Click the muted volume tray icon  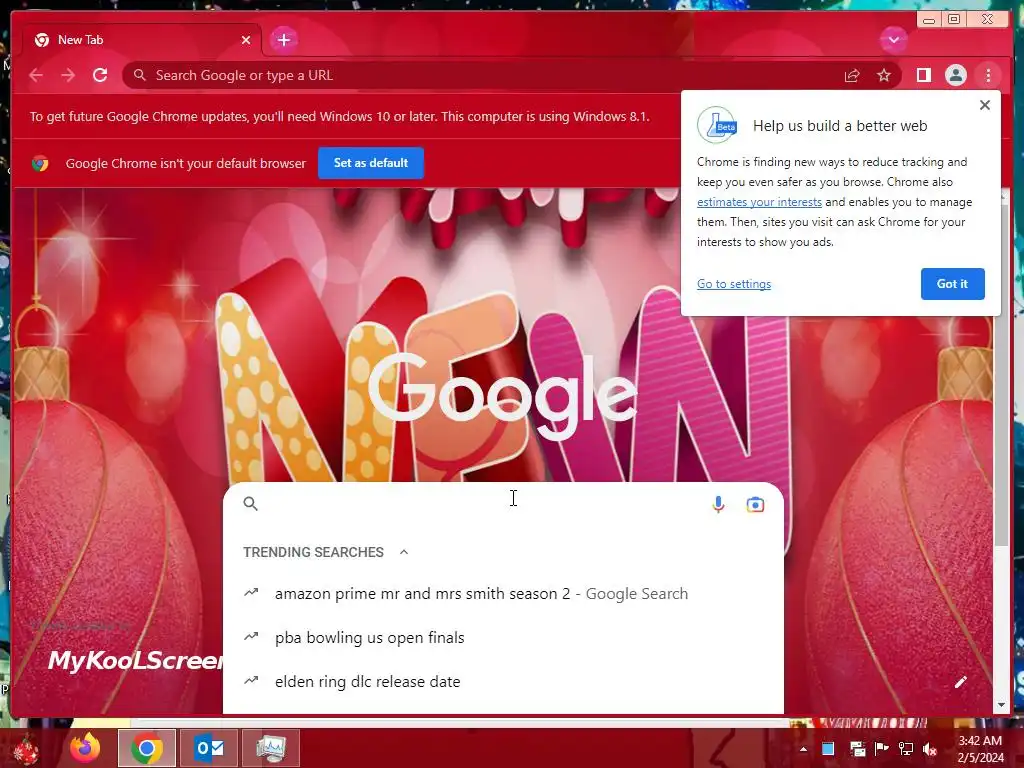pos(930,749)
